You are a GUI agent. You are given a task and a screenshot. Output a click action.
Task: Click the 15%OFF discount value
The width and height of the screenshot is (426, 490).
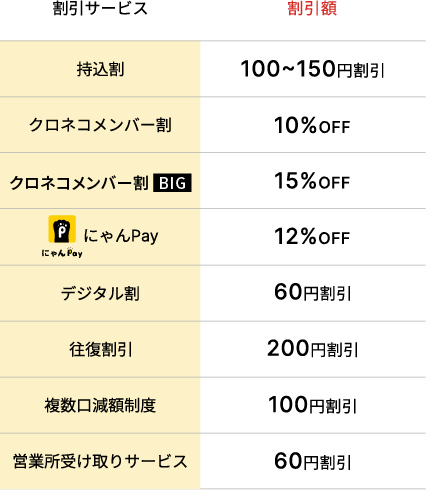click(312, 181)
